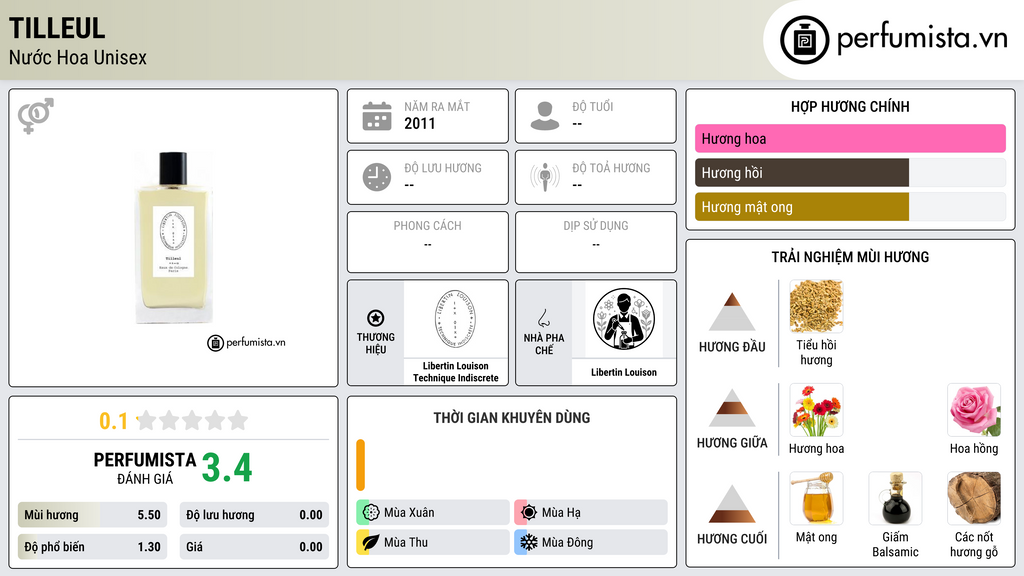Click the Perfumista rating score 3.4
This screenshot has height=576, width=1024.
tap(227, 468)
